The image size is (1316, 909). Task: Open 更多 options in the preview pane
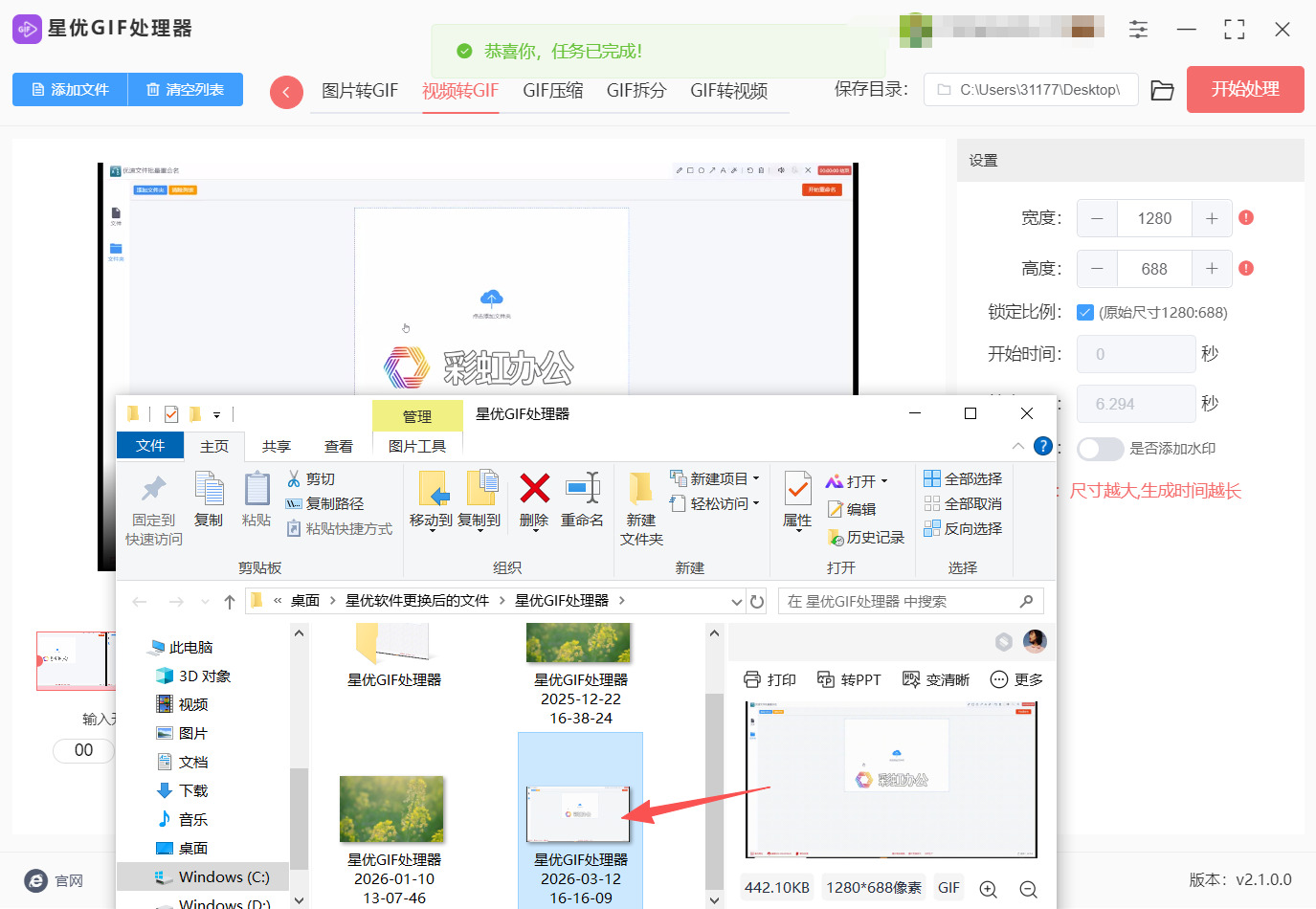tap(1016, 679)
